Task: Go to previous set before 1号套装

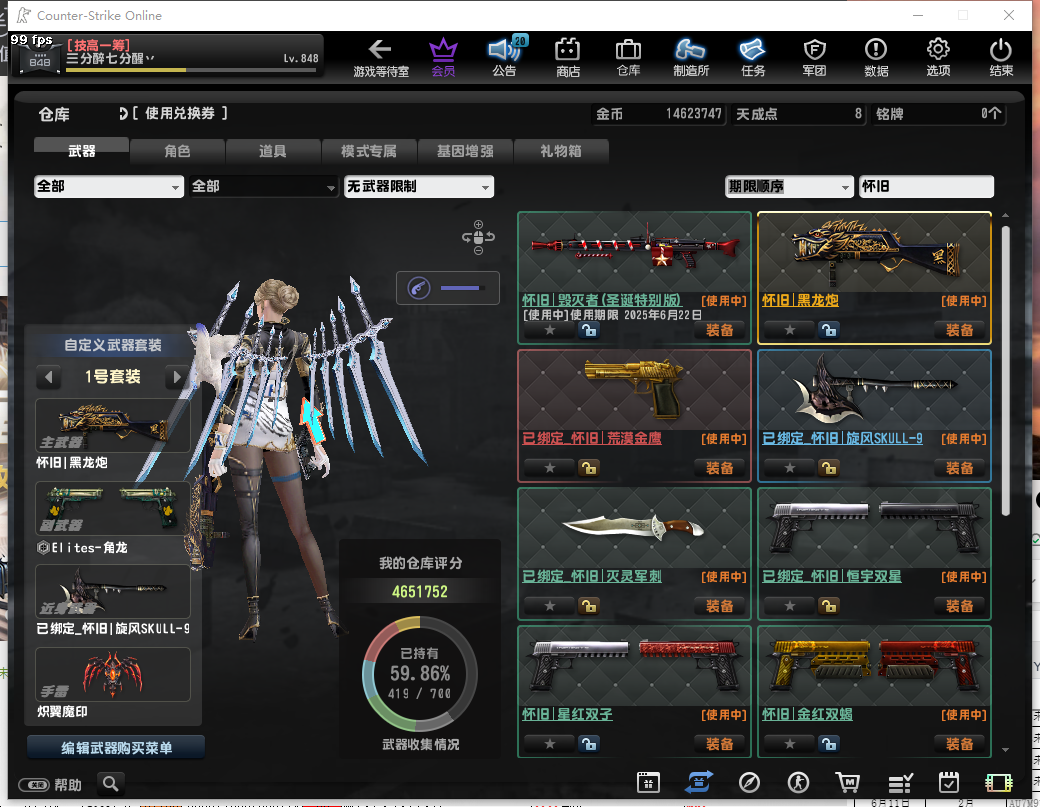Action: [x=48, y=377]
